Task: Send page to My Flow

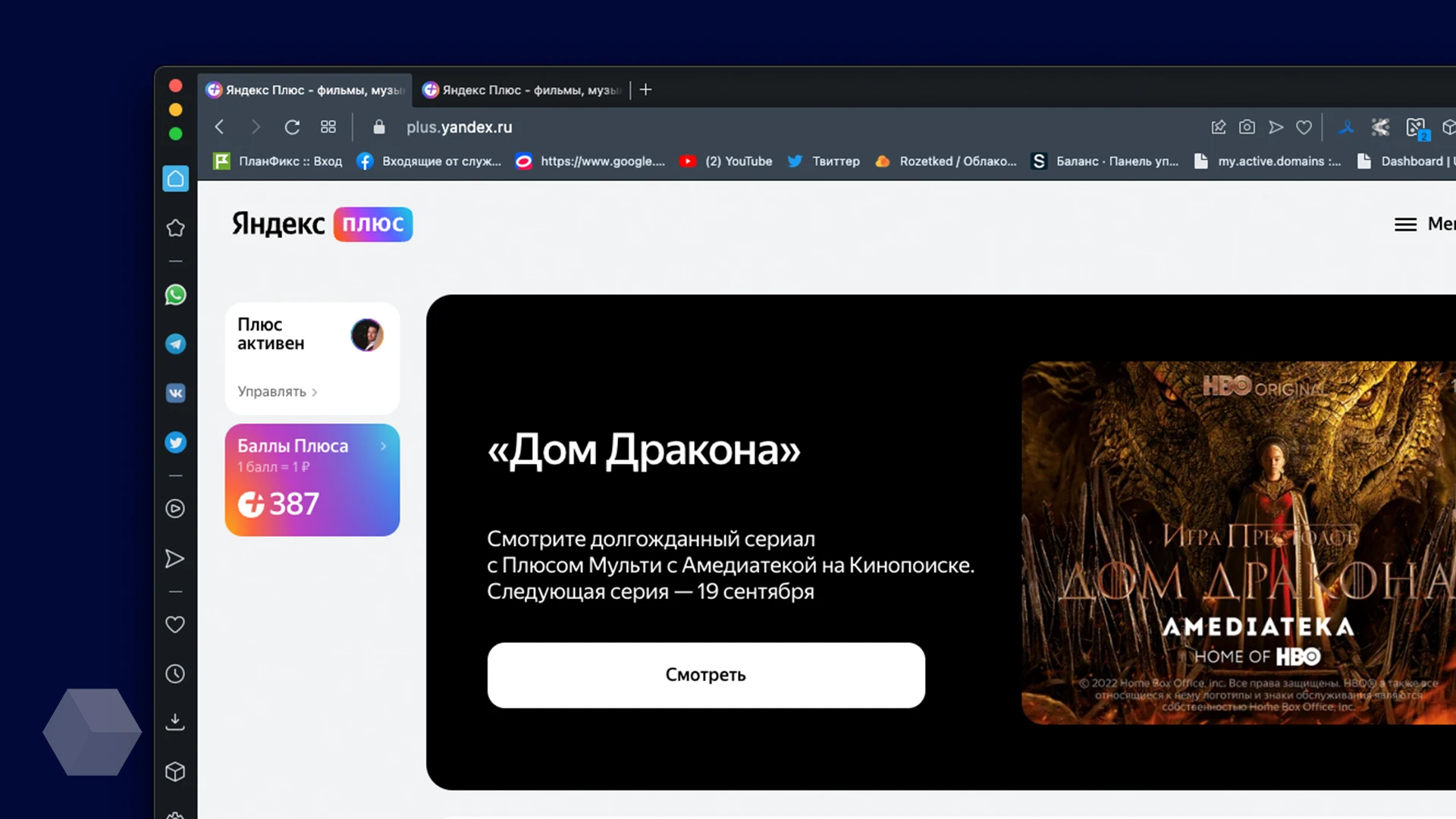Action: [x=1276, y=127]
